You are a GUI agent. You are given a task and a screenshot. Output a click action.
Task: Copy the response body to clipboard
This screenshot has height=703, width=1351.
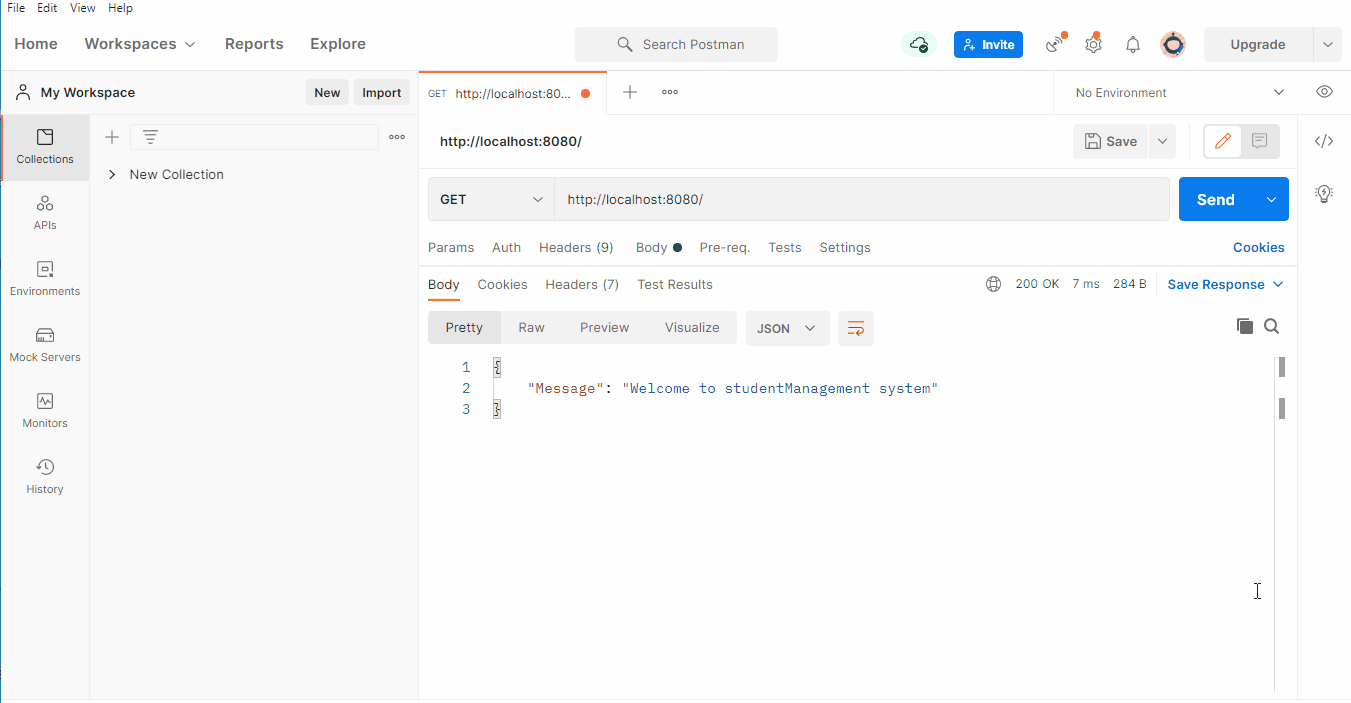1245,326
